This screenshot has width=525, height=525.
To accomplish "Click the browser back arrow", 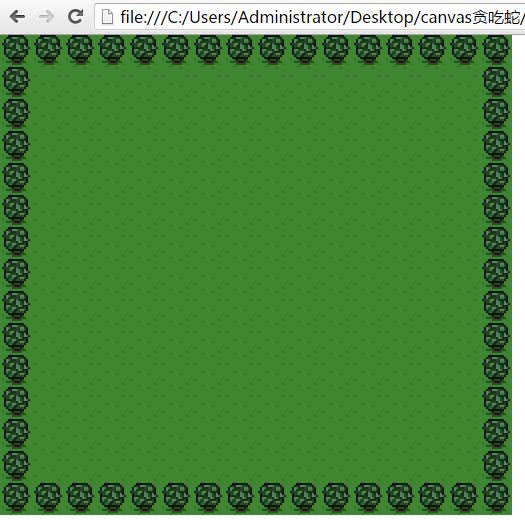I will [x=17, y=16].
